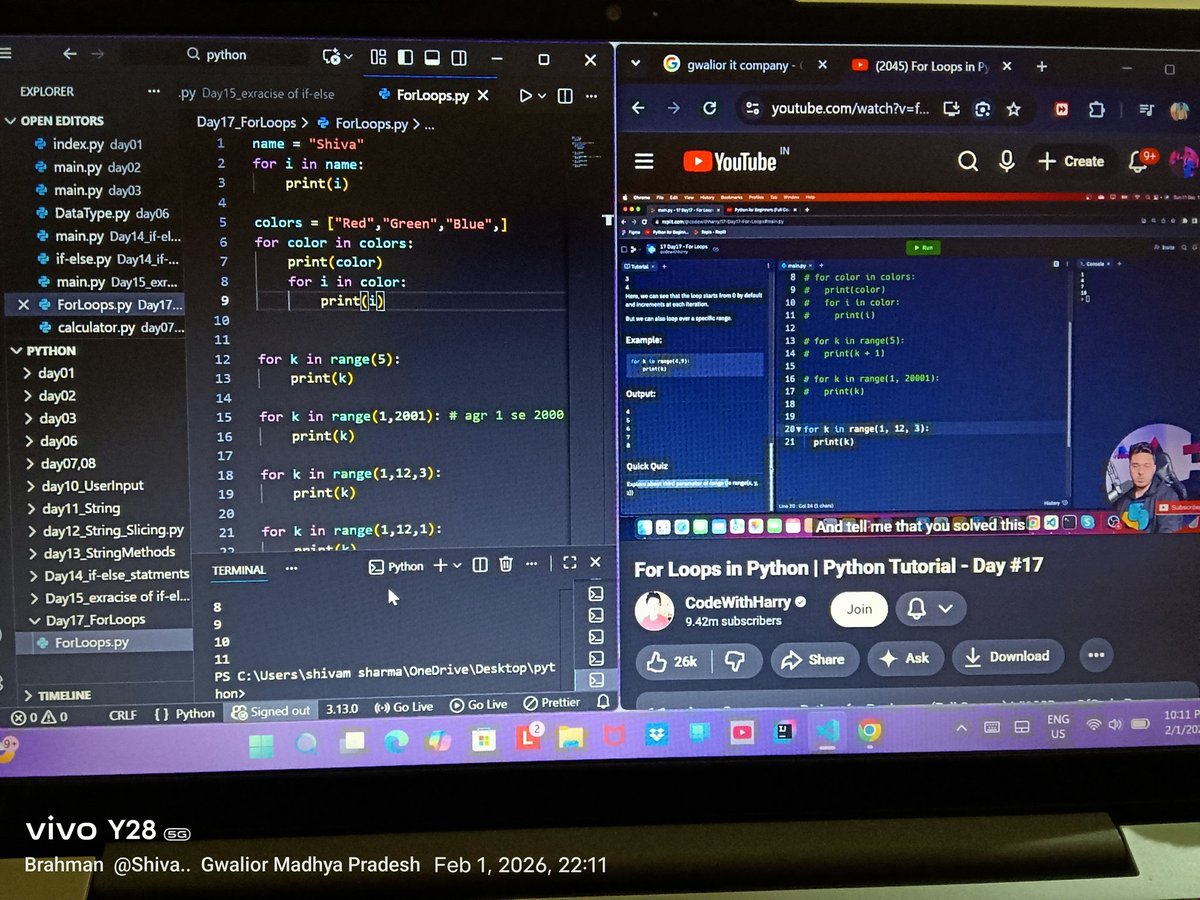The width and height of the screenshot is (1200, 900).
Task: Create a new terminal with plus icon
Action: 439,565
